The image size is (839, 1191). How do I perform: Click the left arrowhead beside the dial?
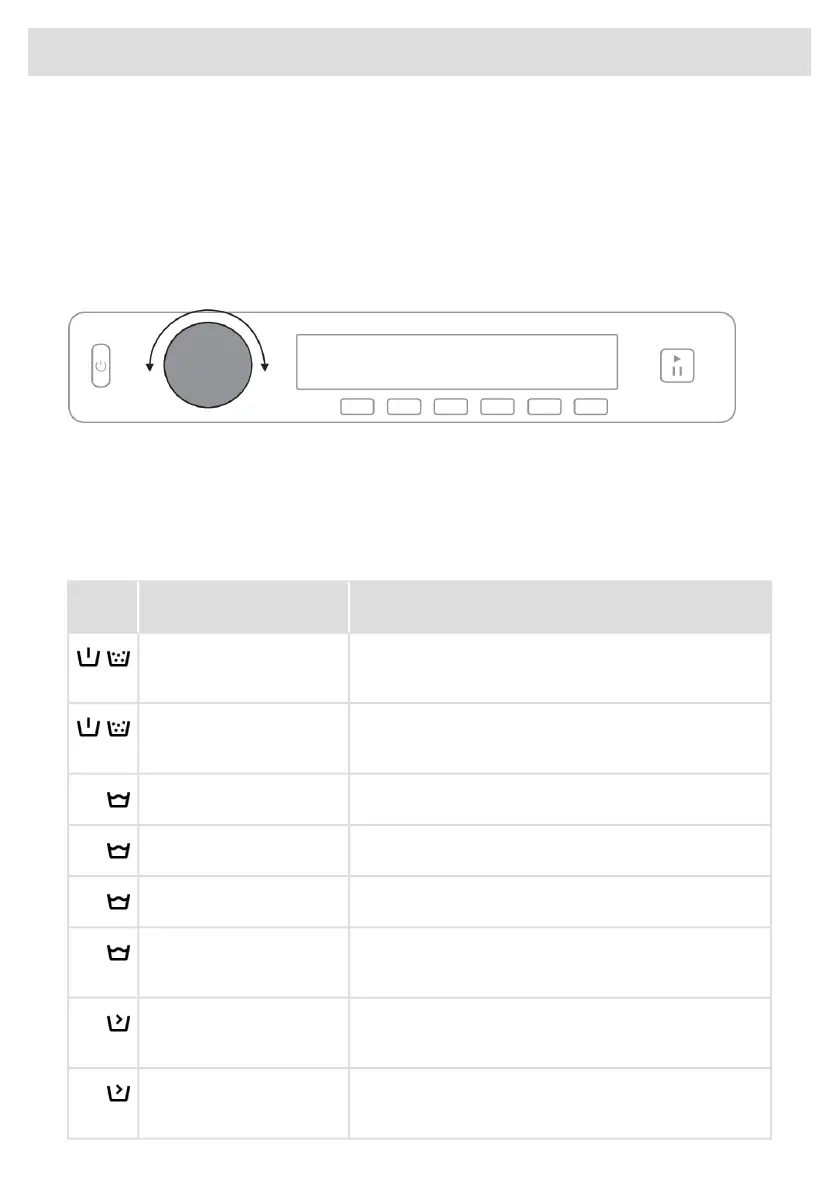click(x=150, y=366)
